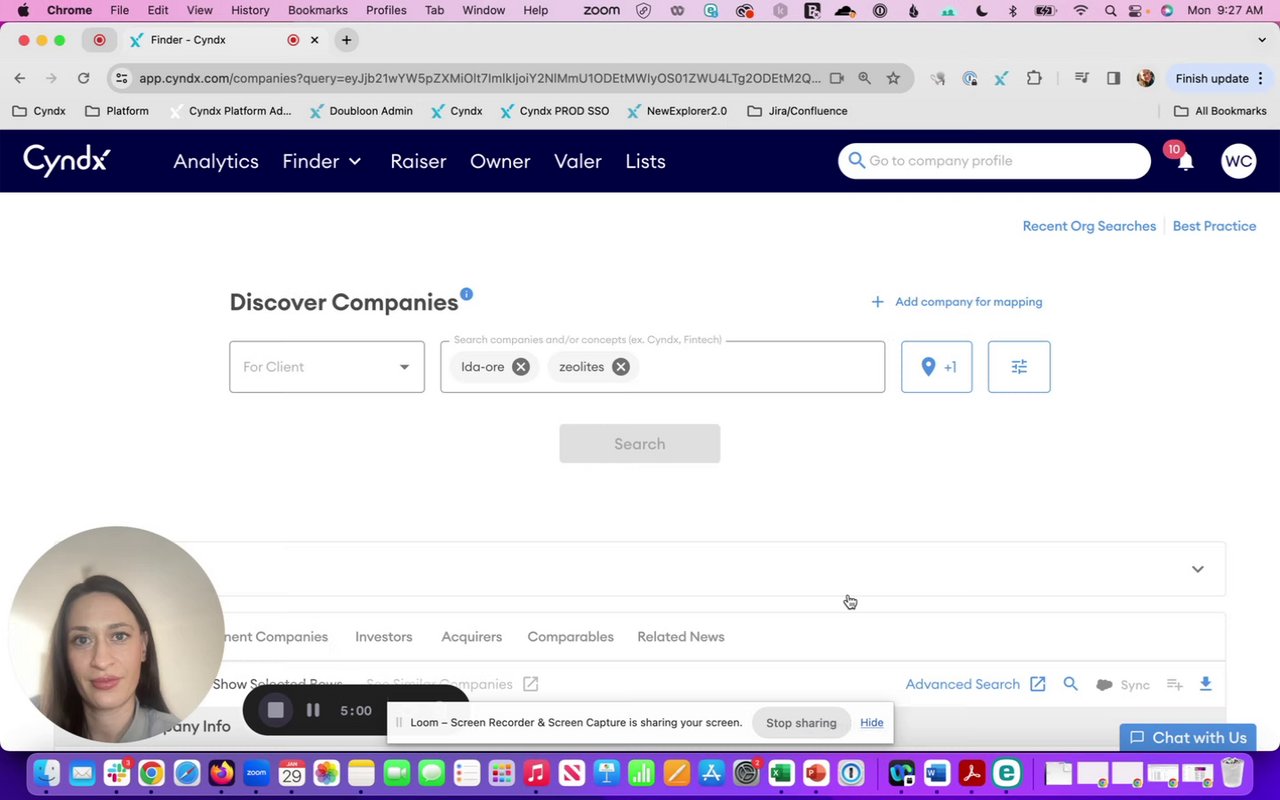
Task: Open the Chrome History menu
Action: [250, 10]
